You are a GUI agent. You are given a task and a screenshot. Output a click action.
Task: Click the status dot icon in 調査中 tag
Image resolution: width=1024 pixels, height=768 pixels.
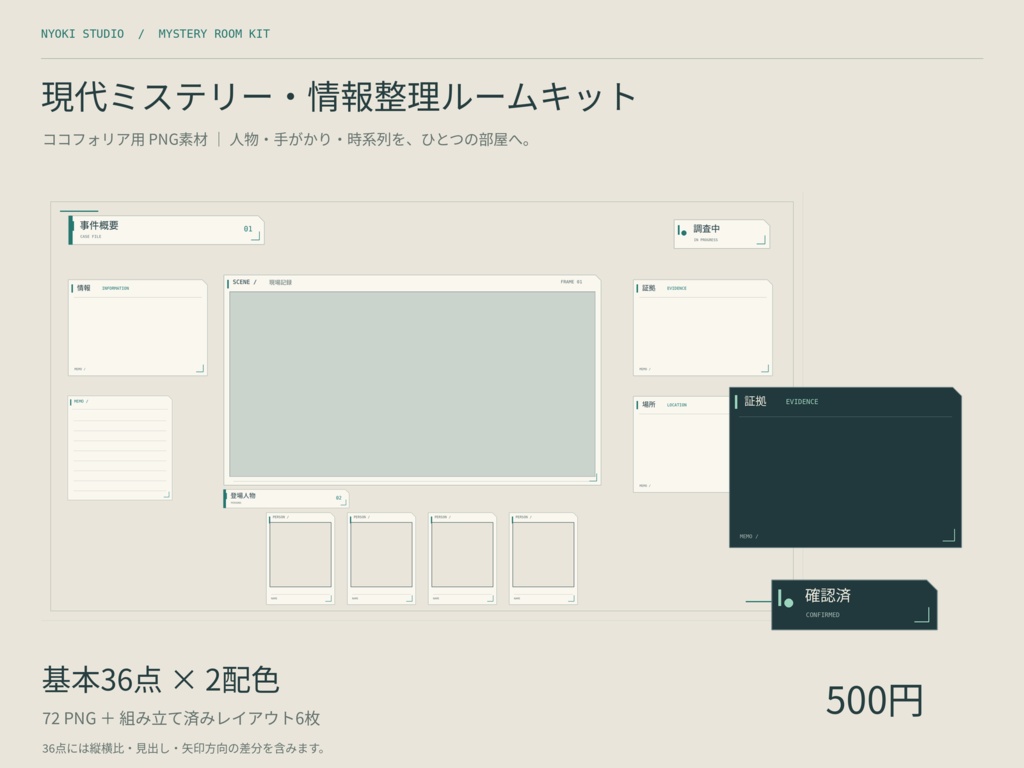[684, 232]
